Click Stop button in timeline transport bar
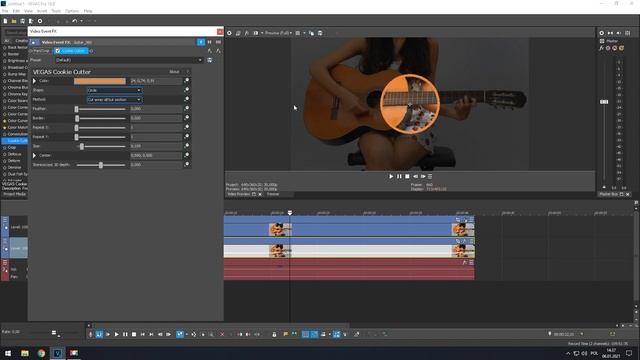This screenshot has height=360, width=640. coord(133,334)
